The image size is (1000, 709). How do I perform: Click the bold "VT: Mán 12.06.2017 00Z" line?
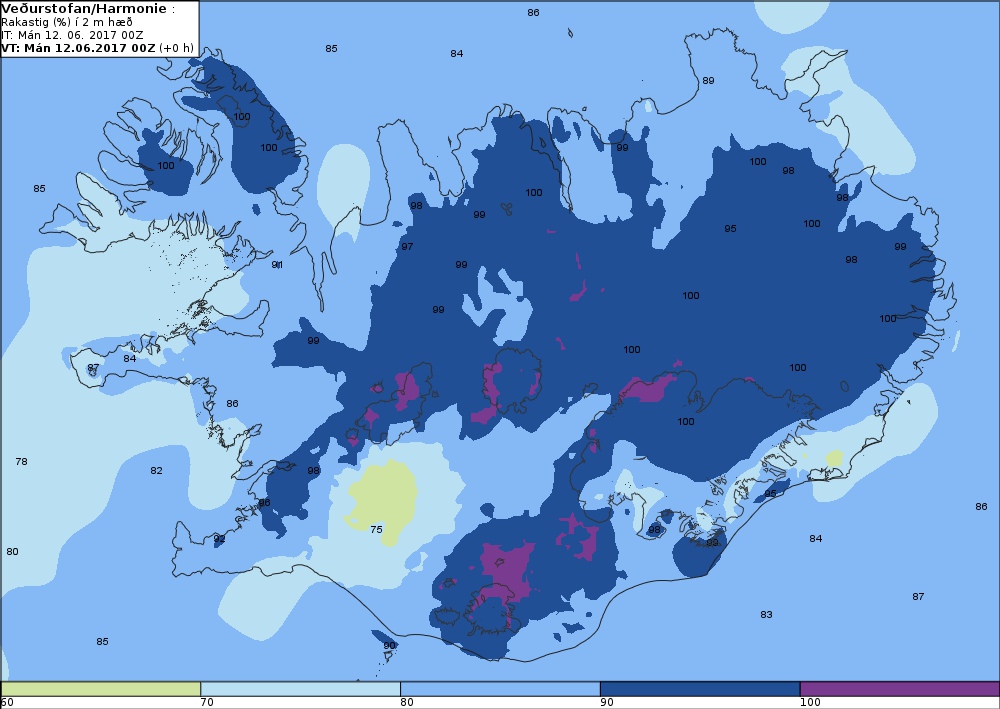[78, 48]
